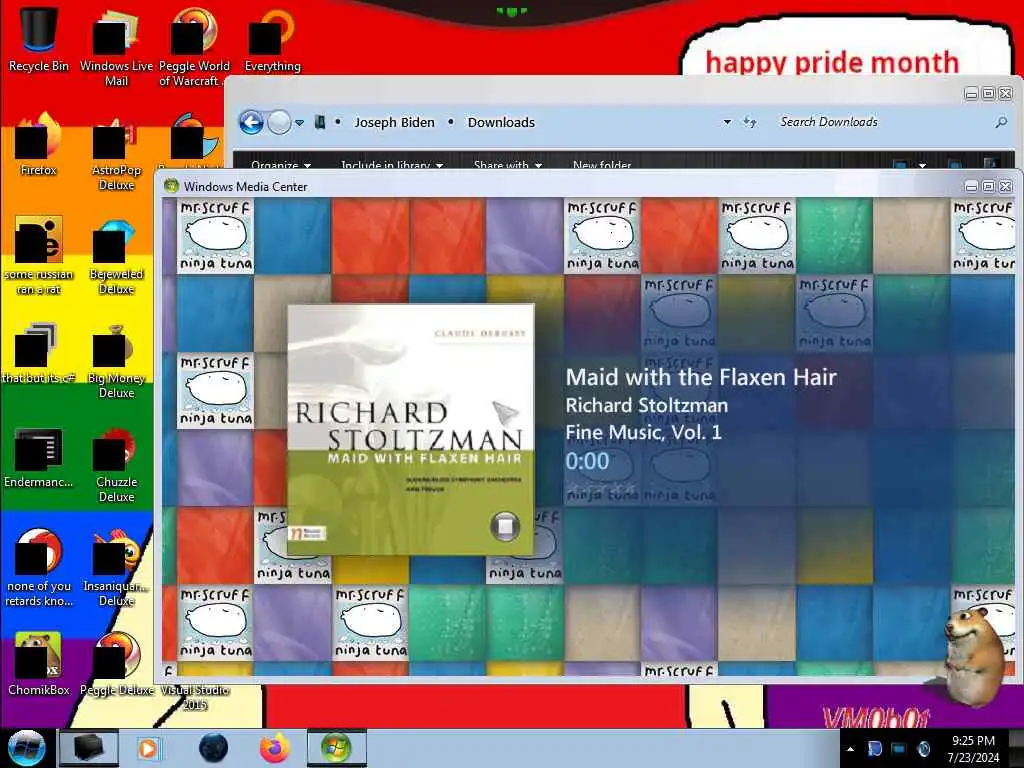Viewport: 1024px width, 768px height.
Task: Open the Organize menu in Explorer
Action: tap(281, 165)
